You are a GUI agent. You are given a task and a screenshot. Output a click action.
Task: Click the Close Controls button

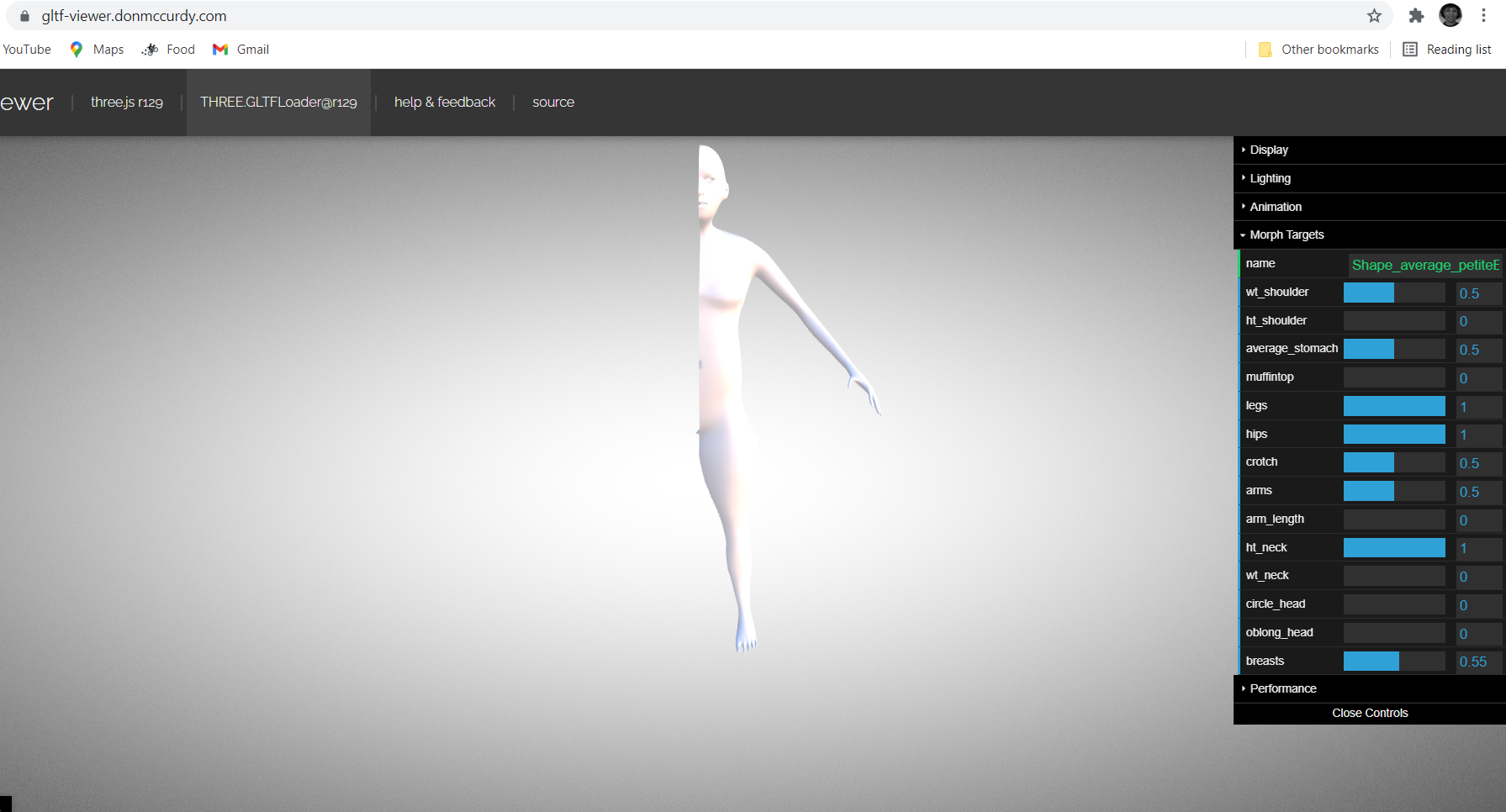pyautogui.click(x=1370, y=713)
